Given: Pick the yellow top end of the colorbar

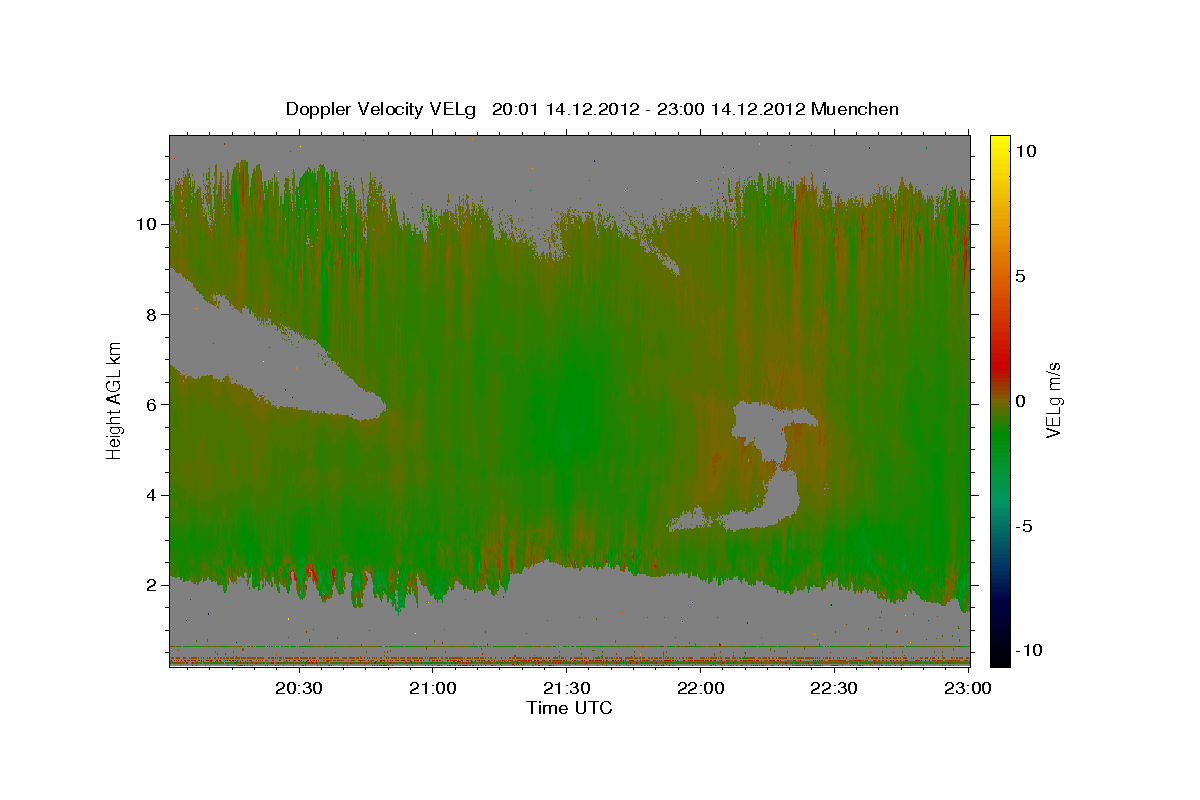Looking at the screenshot, I should tap(999, 143).
